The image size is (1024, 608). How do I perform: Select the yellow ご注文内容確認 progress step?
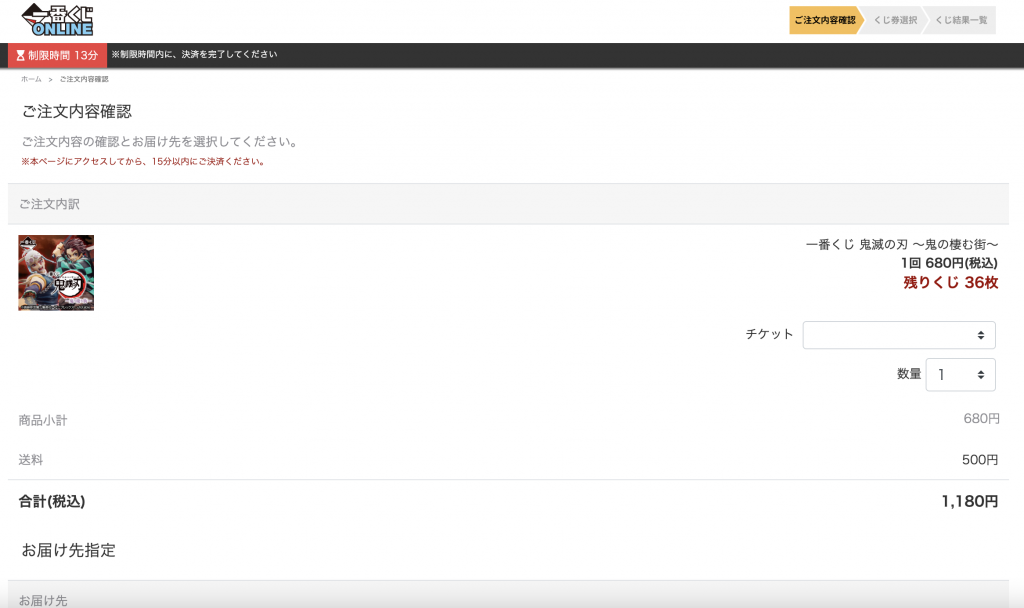(824, 20)
